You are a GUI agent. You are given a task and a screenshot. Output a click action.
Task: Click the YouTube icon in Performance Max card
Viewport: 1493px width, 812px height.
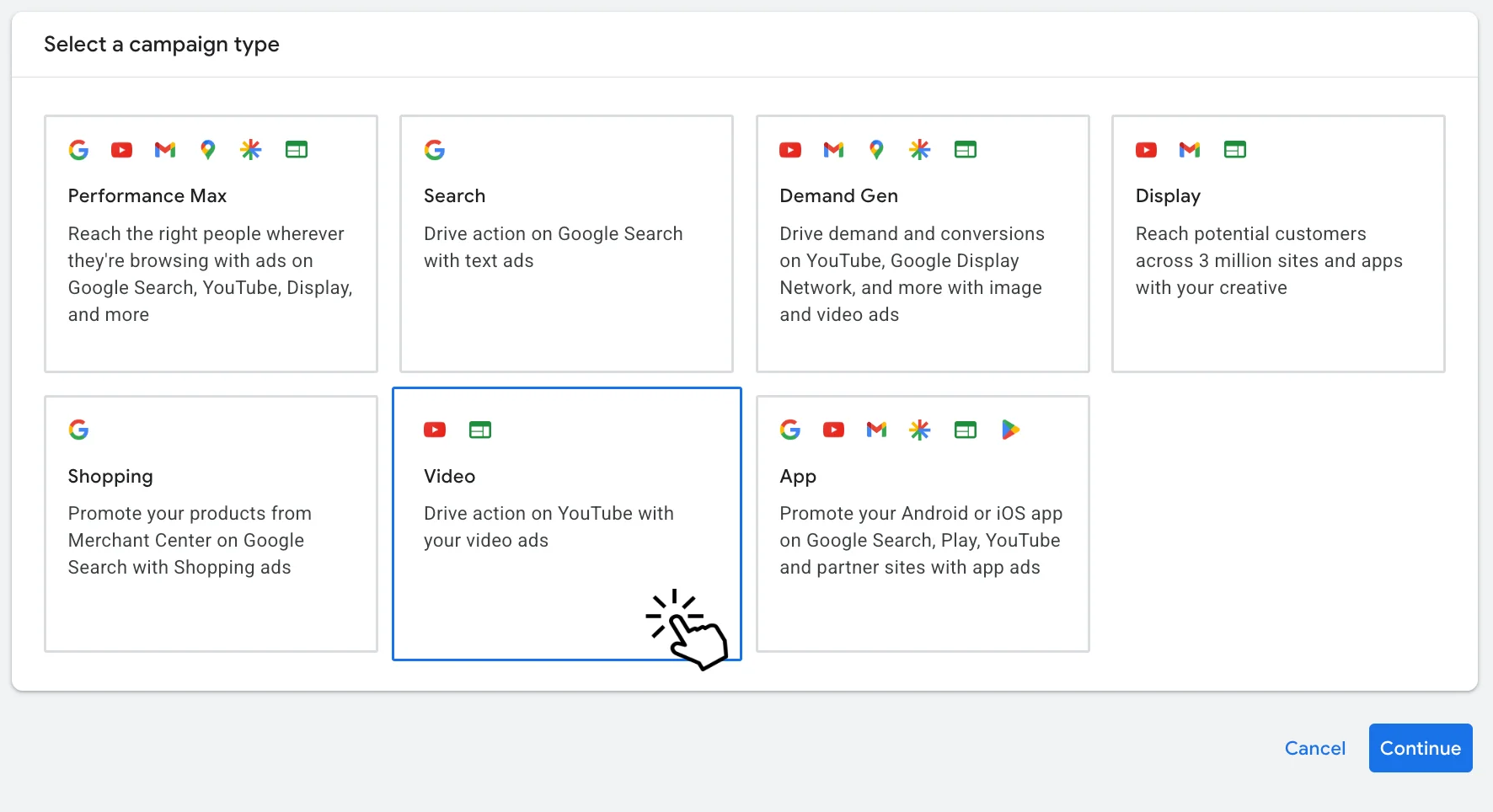coord(122,150)
